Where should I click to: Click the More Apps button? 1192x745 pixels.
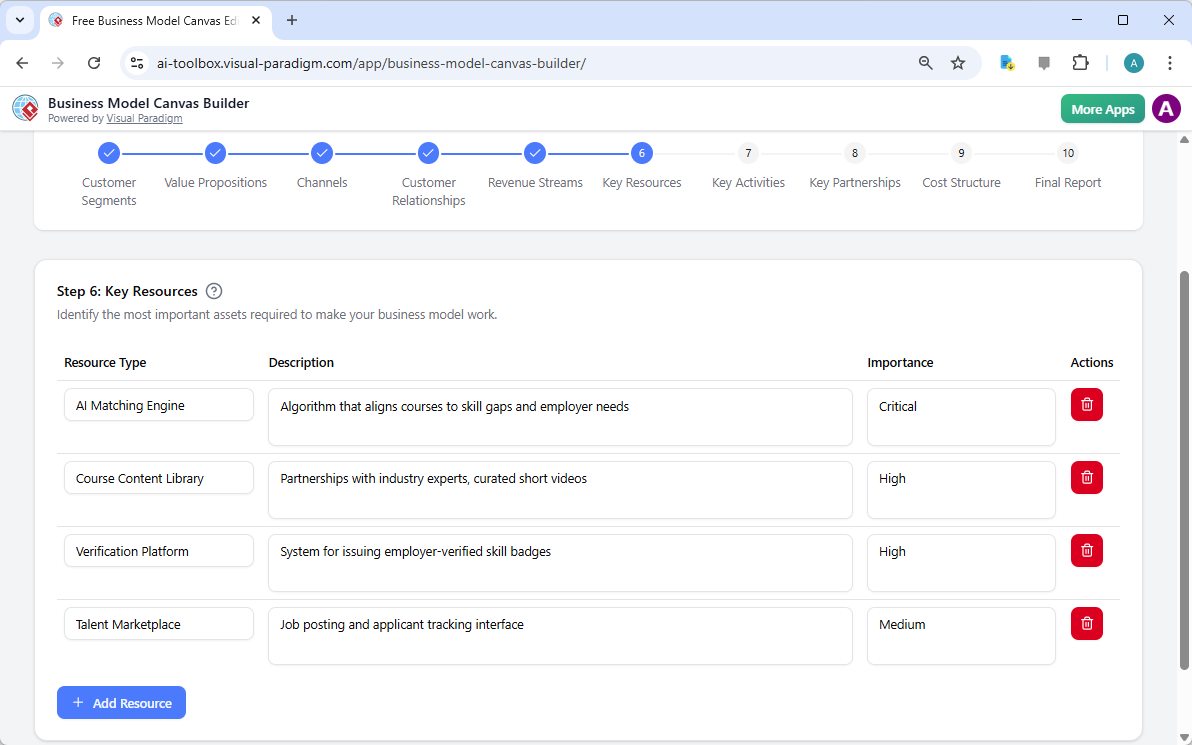point(1102,108)
